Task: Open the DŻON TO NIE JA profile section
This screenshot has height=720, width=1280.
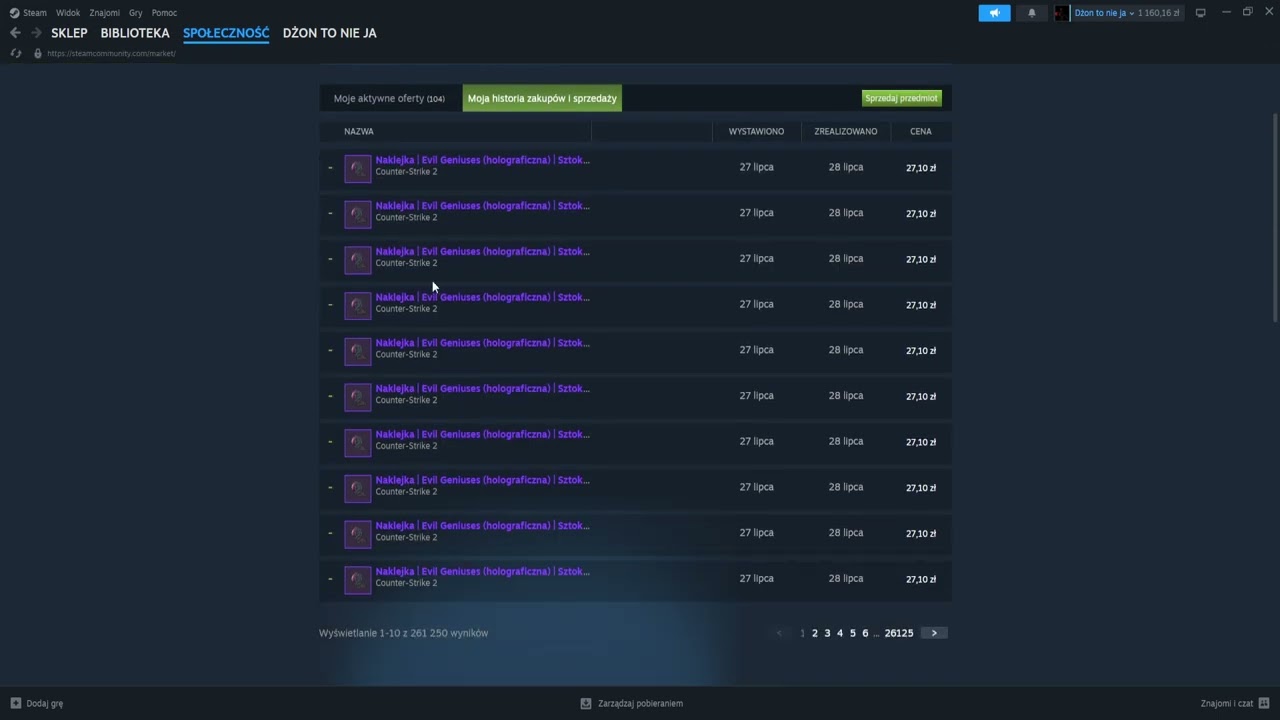Action: [x=330, y=33]
